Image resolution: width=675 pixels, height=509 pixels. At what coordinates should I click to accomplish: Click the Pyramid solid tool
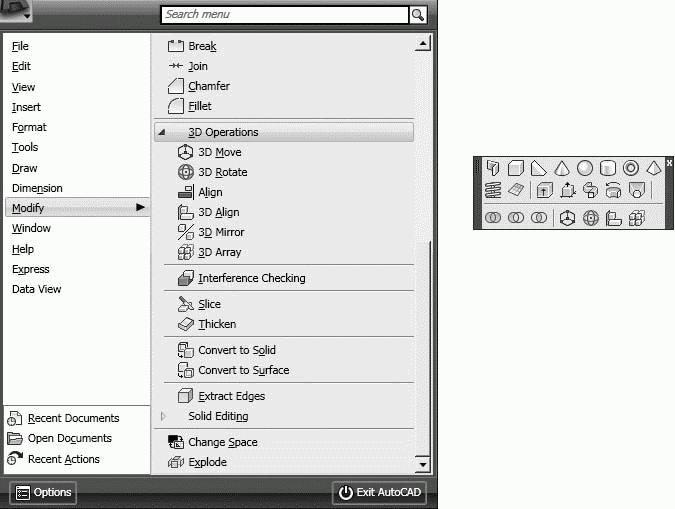tap(653, 168)
